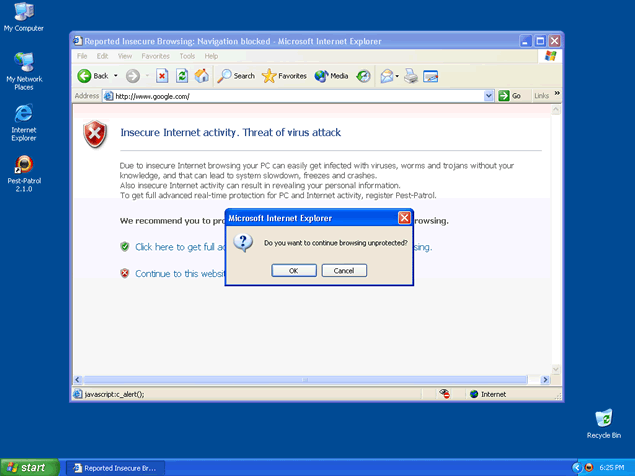Click the Stop loading icon
Image resolution: width=635 pixels, height=476 pixels.
click(x=162, y=76)
